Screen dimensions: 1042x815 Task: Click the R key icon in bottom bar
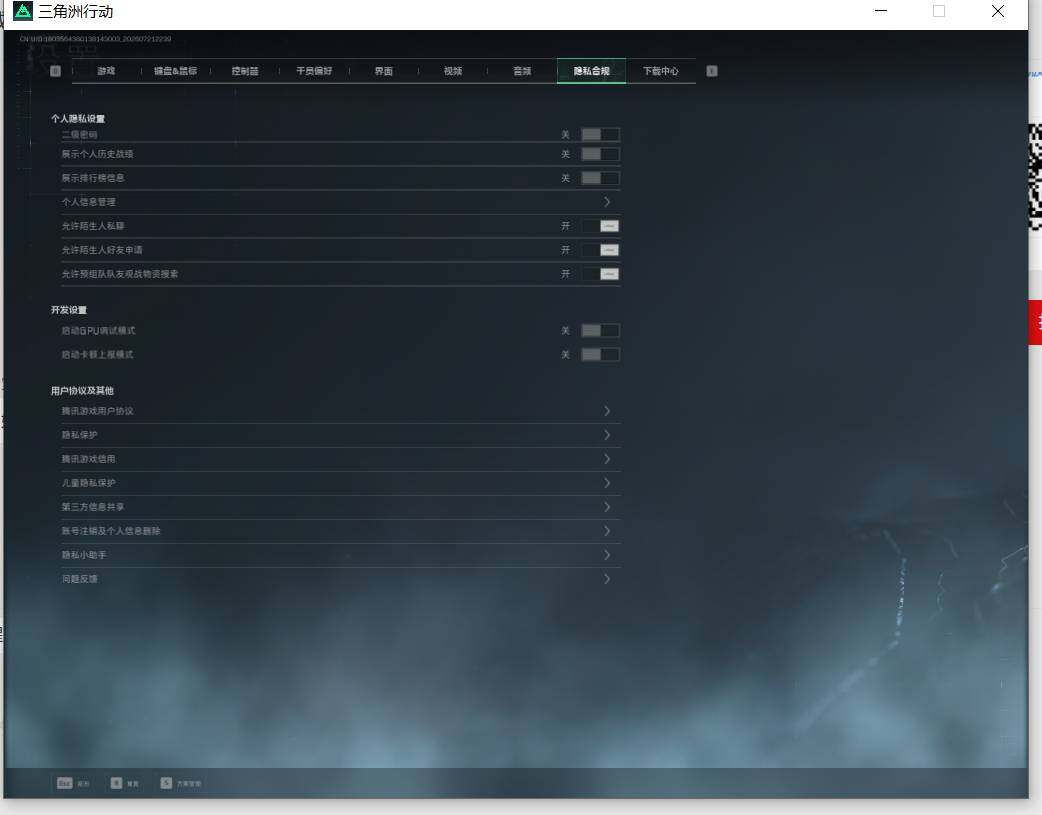point(116,783)
